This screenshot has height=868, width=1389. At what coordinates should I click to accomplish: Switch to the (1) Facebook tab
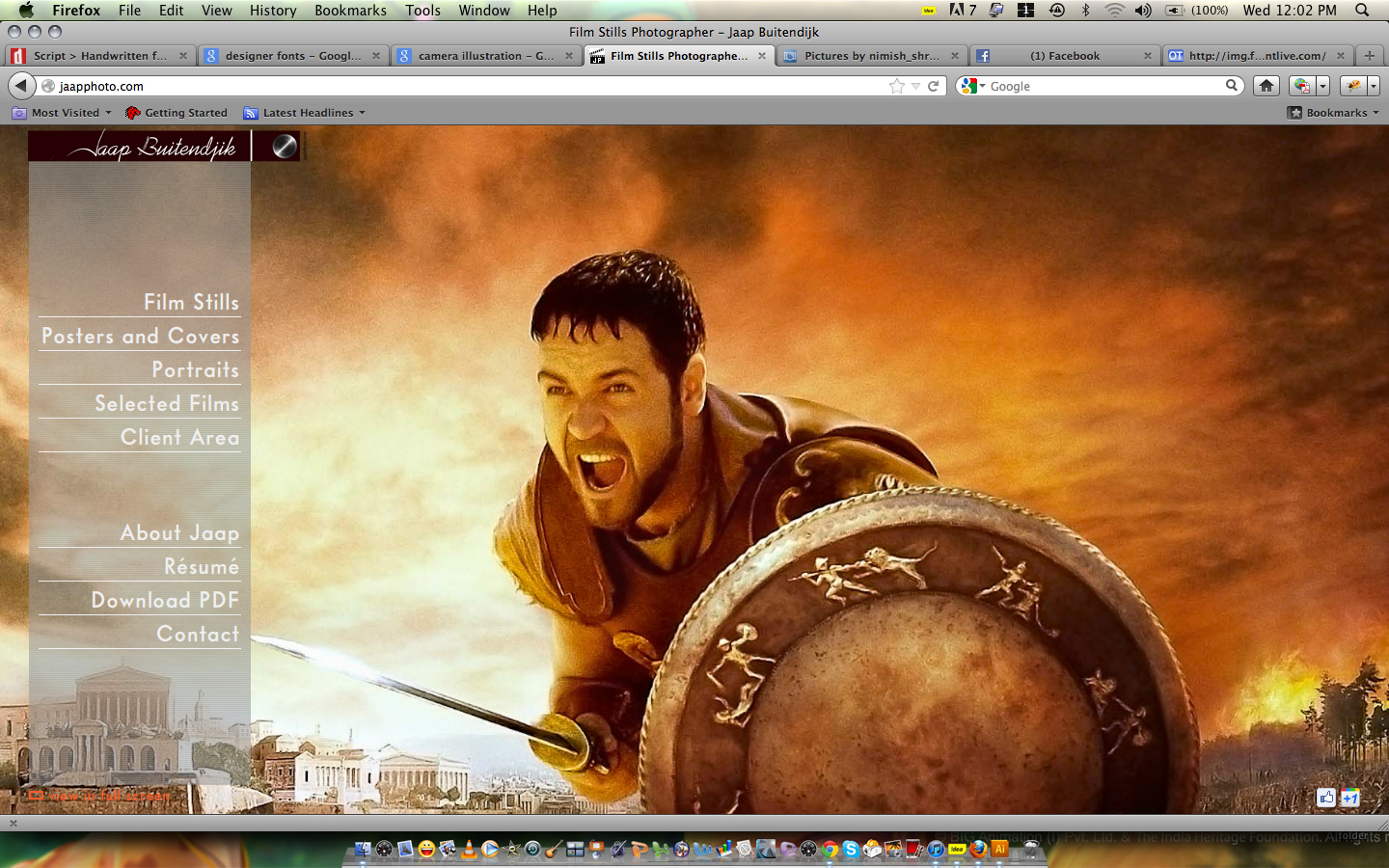point(1065,56)
